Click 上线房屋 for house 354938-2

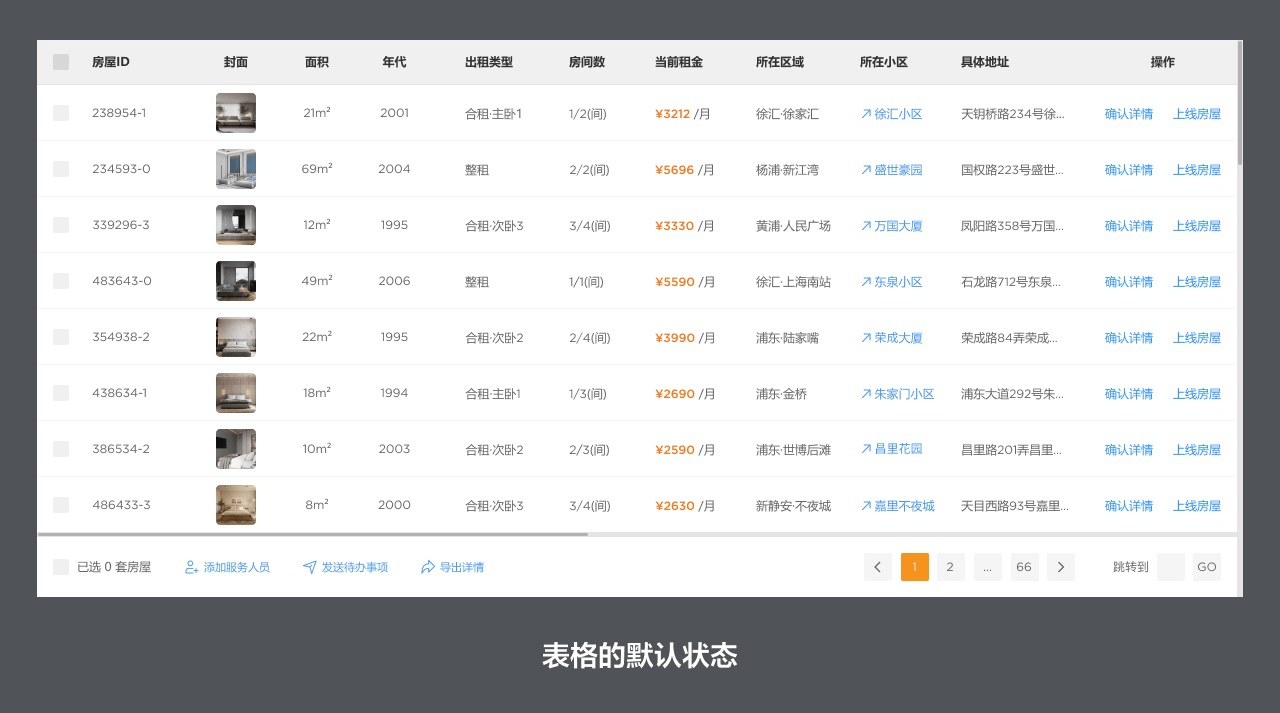point(1197,338)
